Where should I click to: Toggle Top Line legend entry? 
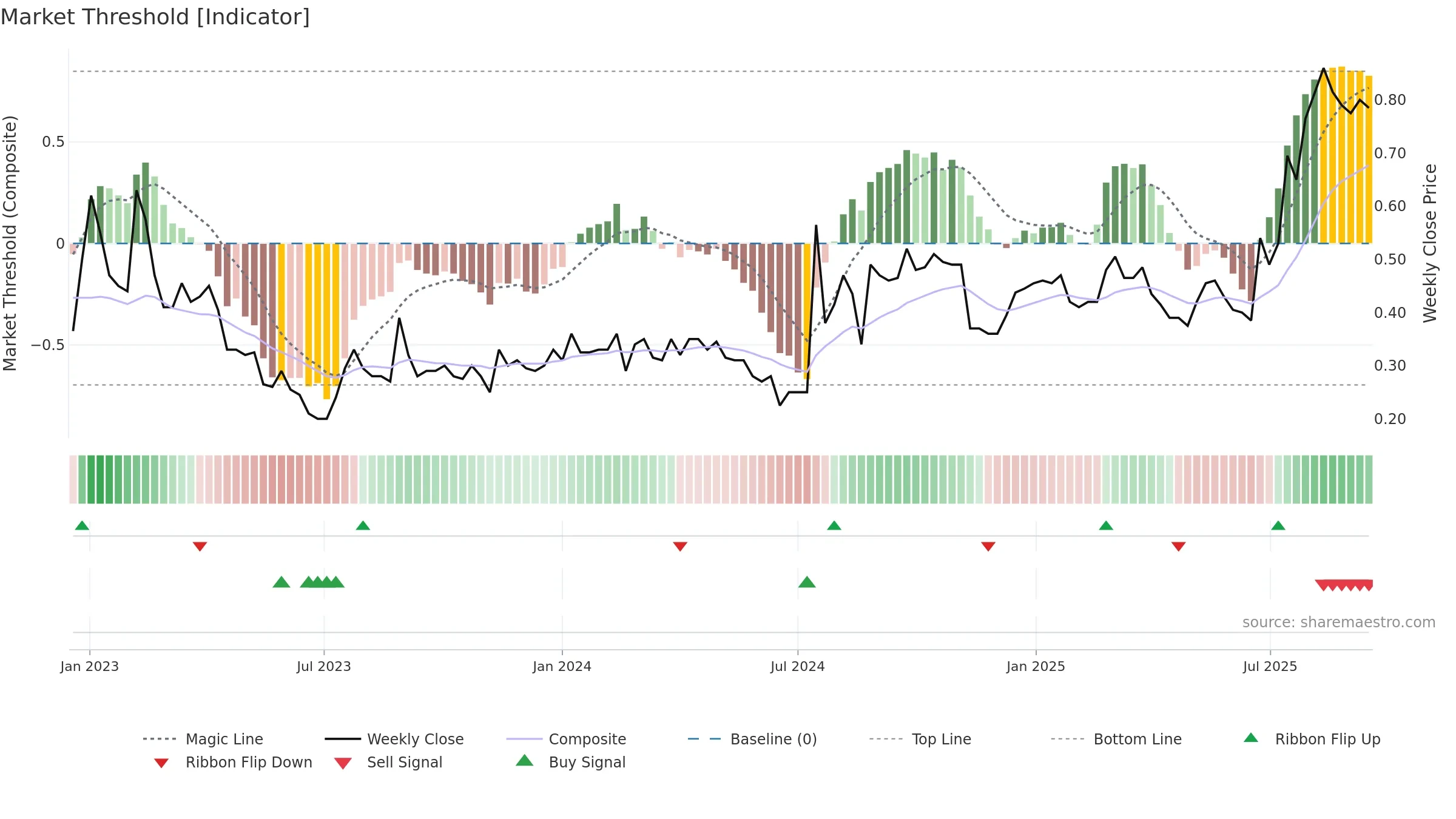coord(920,739)
